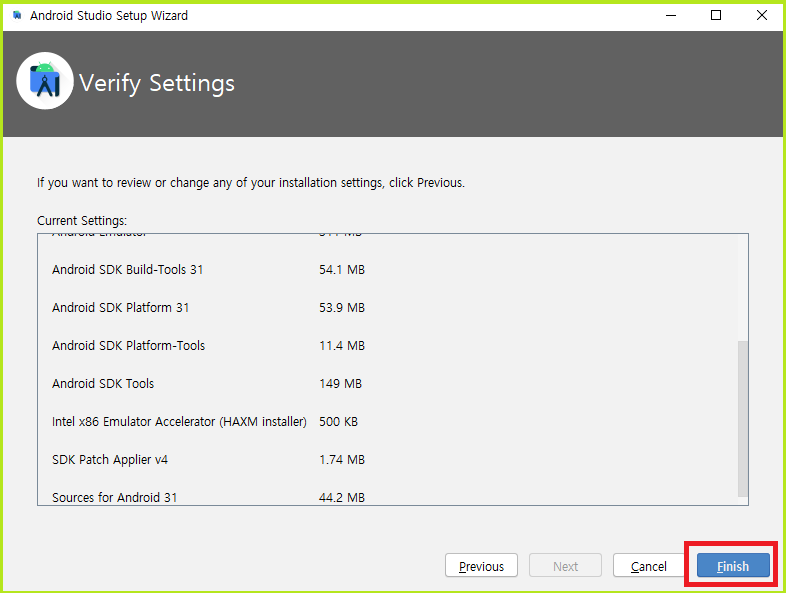Minimize the Setup Wizard window
Image resolution: width=786 pixels, height=593 pixels.
671,15
